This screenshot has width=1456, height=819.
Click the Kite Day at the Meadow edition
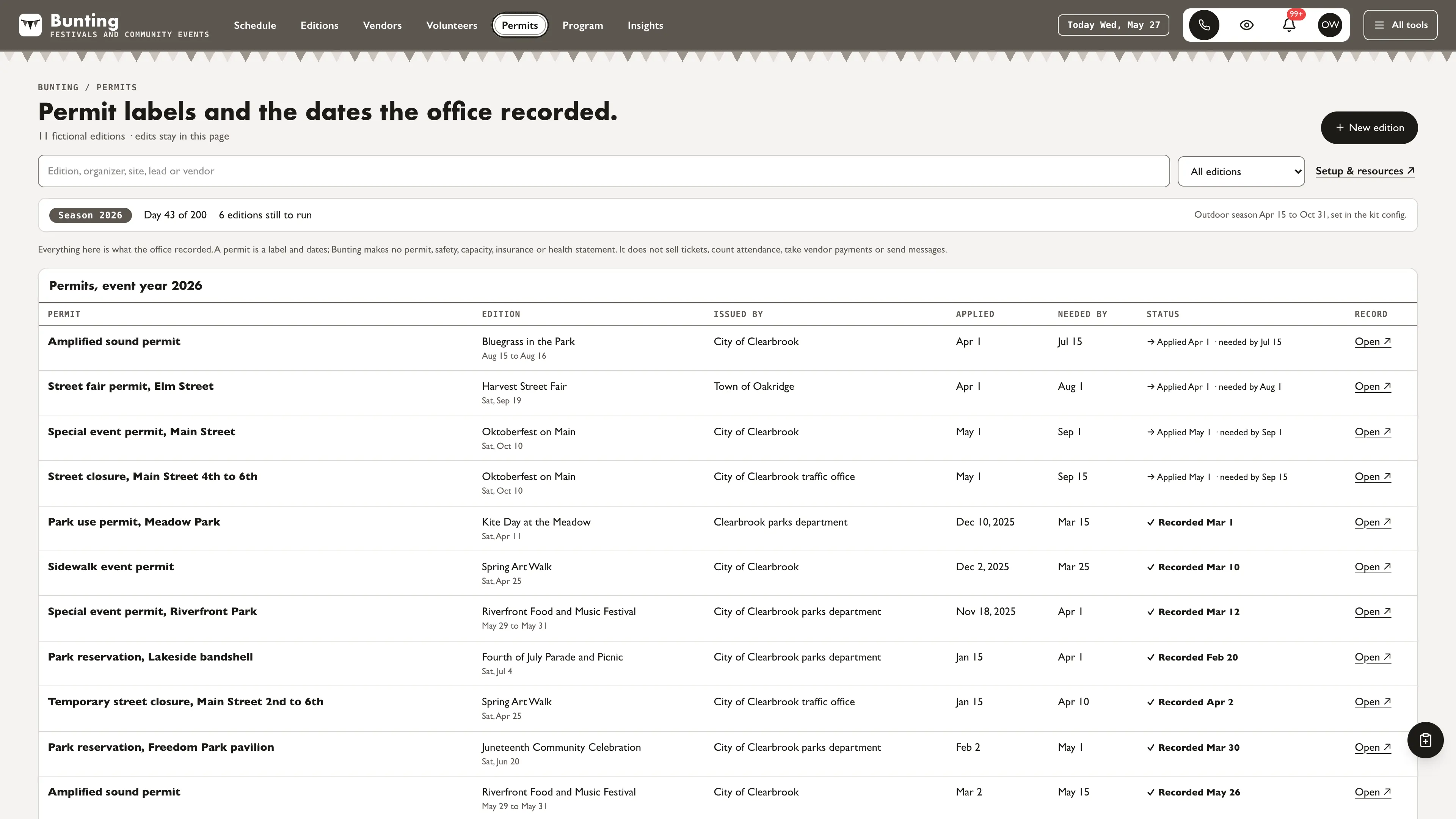pyautogui.click(x=536, y=522)
